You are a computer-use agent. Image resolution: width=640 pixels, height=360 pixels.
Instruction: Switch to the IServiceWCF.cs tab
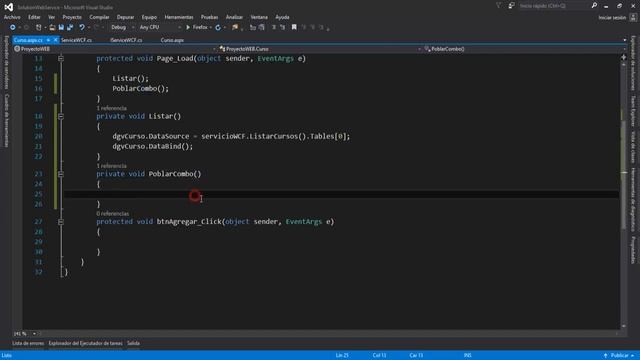coord(126,40)
